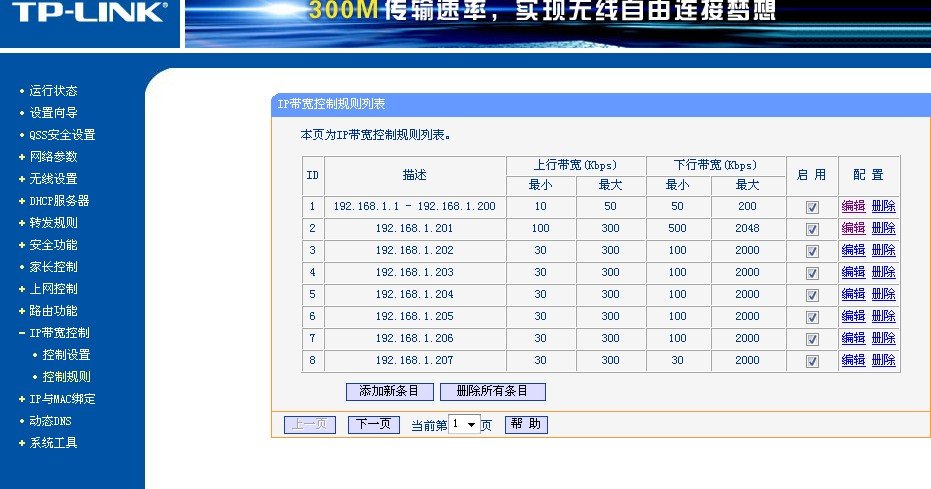Select the 192.168.1.1 - 192.168.1.200 description cell
Viewport: 931px width, 489px height.
414,207
